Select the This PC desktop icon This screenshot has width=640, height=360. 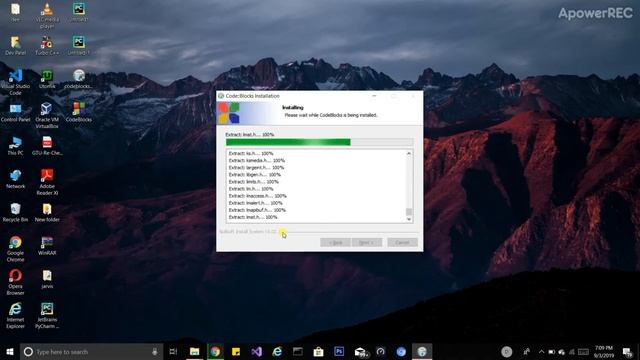[16, 146]
